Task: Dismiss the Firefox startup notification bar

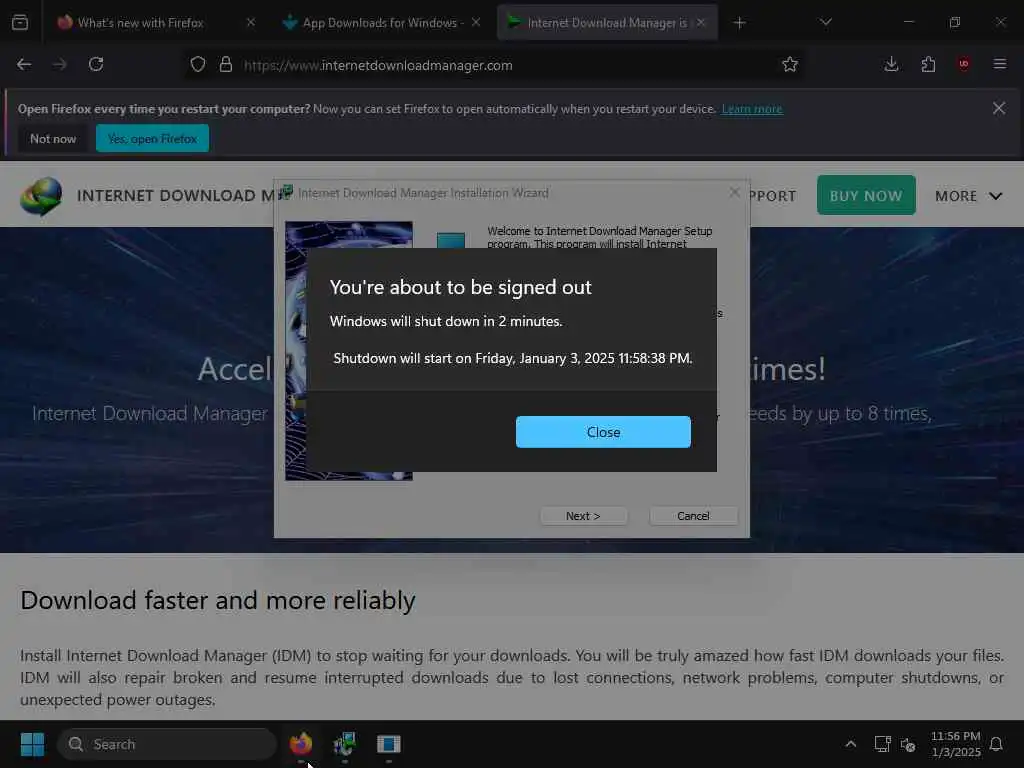Action: click(999, 108)
